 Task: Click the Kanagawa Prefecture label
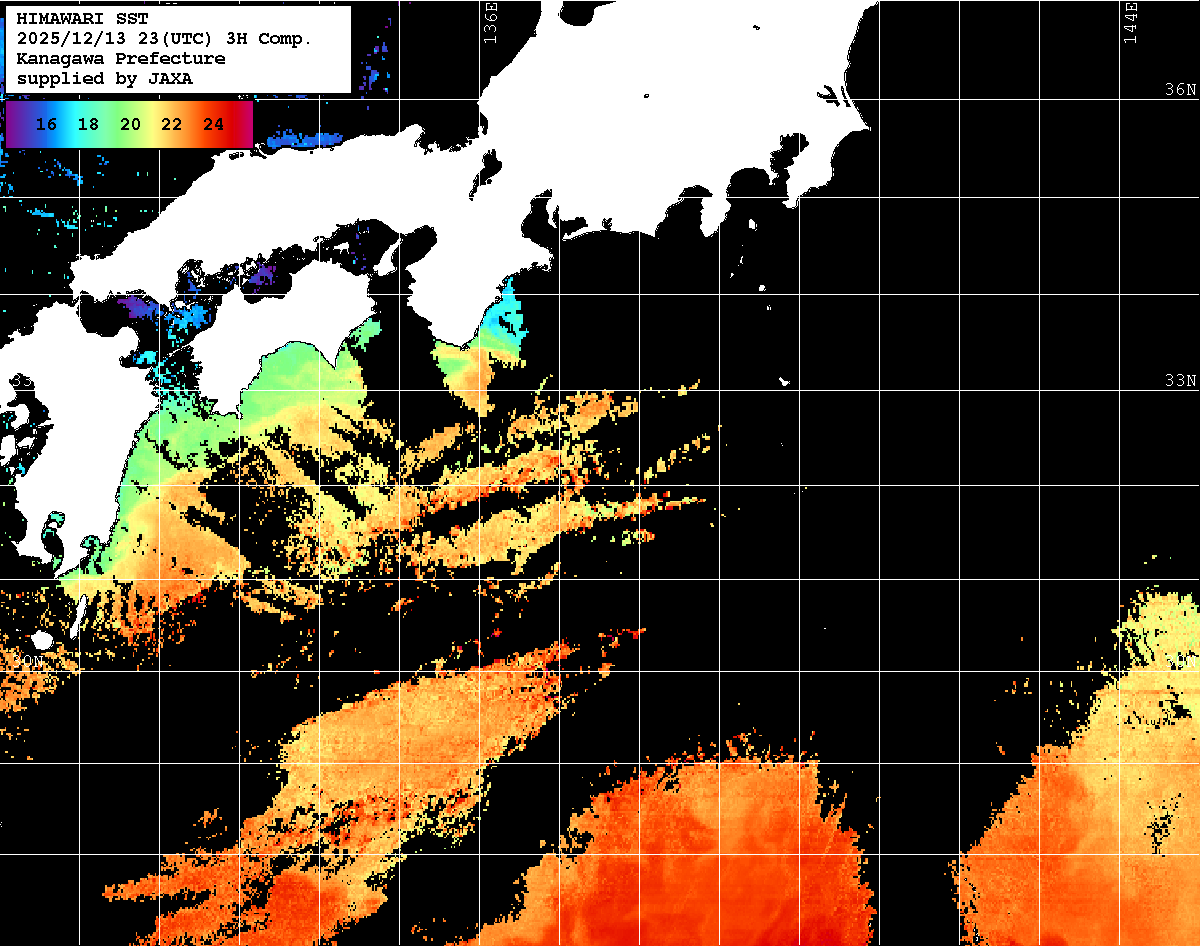[x=120, y=58]
